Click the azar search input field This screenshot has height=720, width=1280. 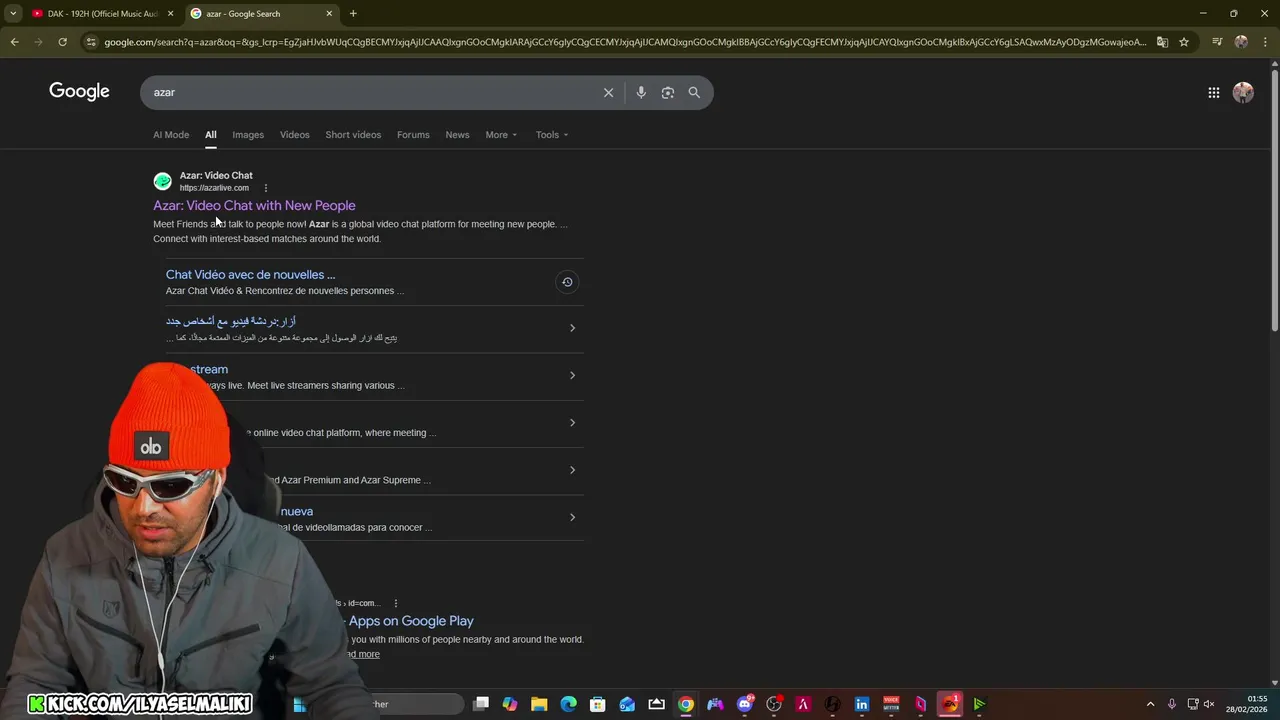(x=370, y=92)
